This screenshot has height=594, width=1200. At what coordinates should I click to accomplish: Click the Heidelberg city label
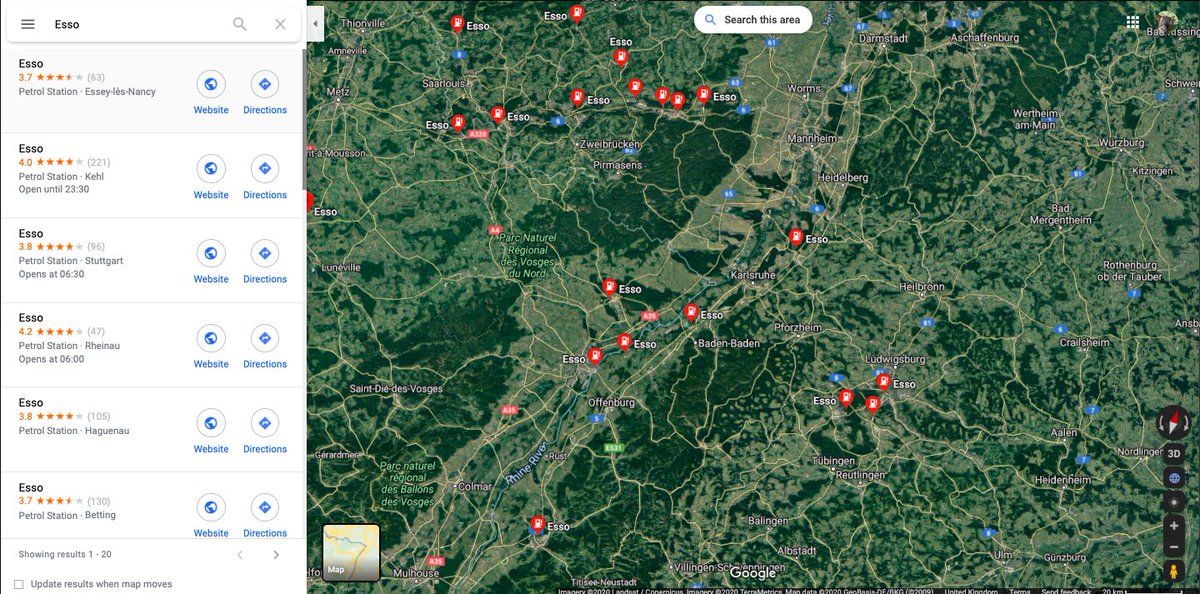tap(843, 177)
